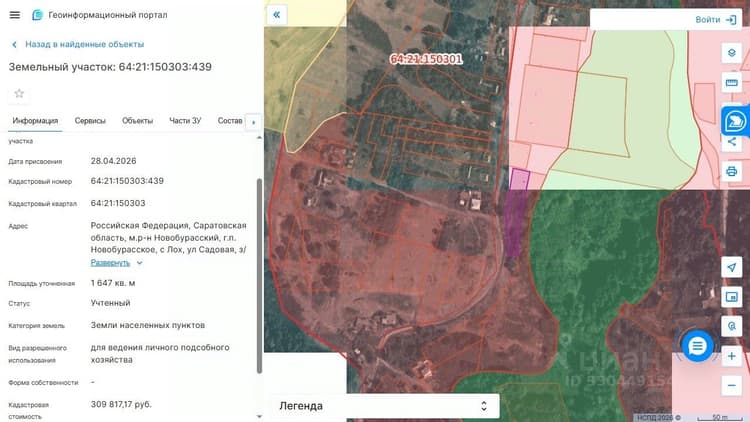Add parcel to favorites with star icon
The width and height of the screenshot is (750, 422).
pos(19,93)
